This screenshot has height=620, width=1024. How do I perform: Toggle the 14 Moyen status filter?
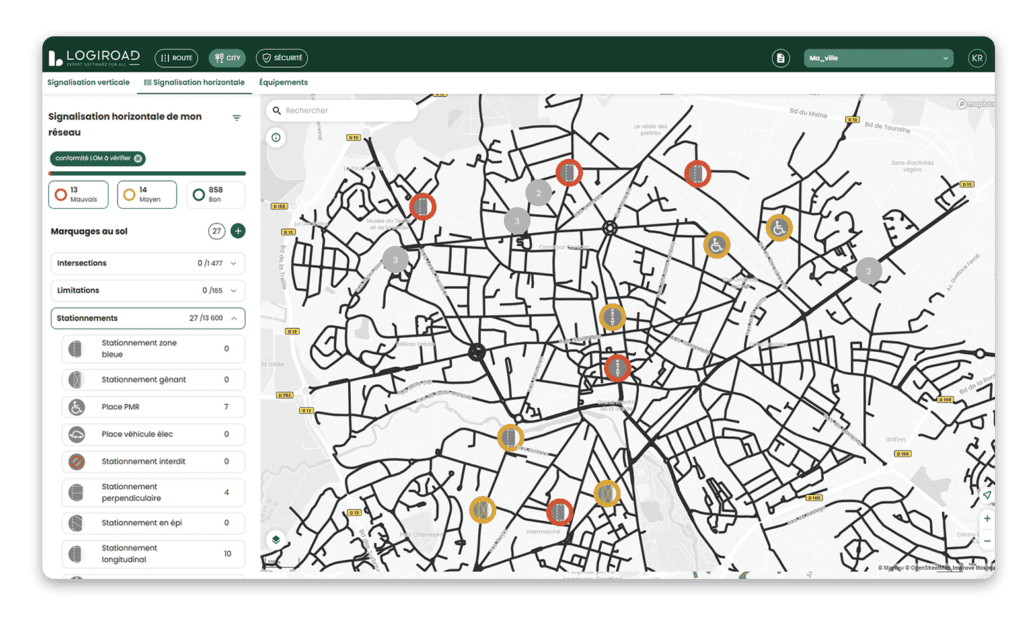coord(147,195)
